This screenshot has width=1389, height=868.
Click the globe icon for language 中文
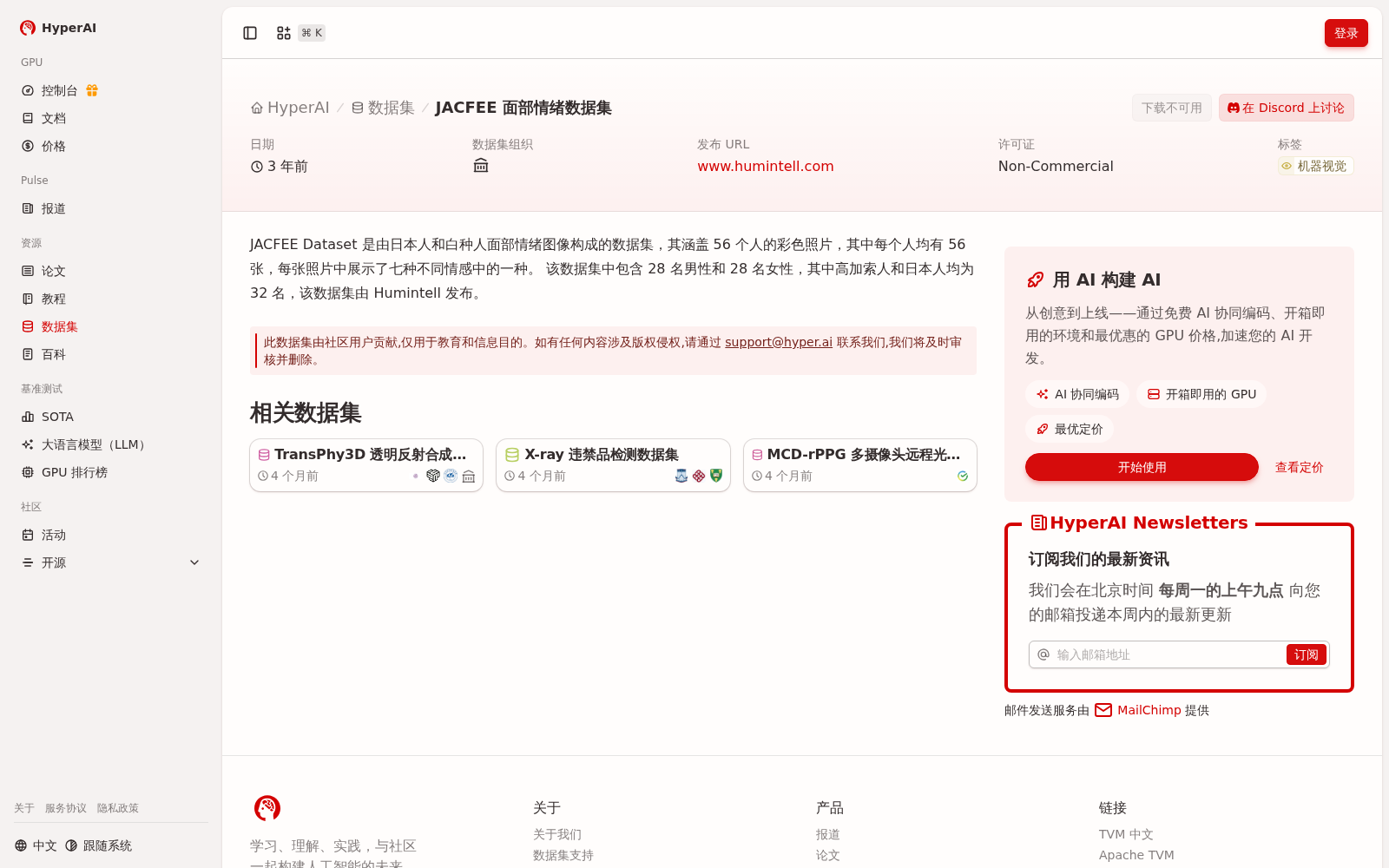click(21, 845)
